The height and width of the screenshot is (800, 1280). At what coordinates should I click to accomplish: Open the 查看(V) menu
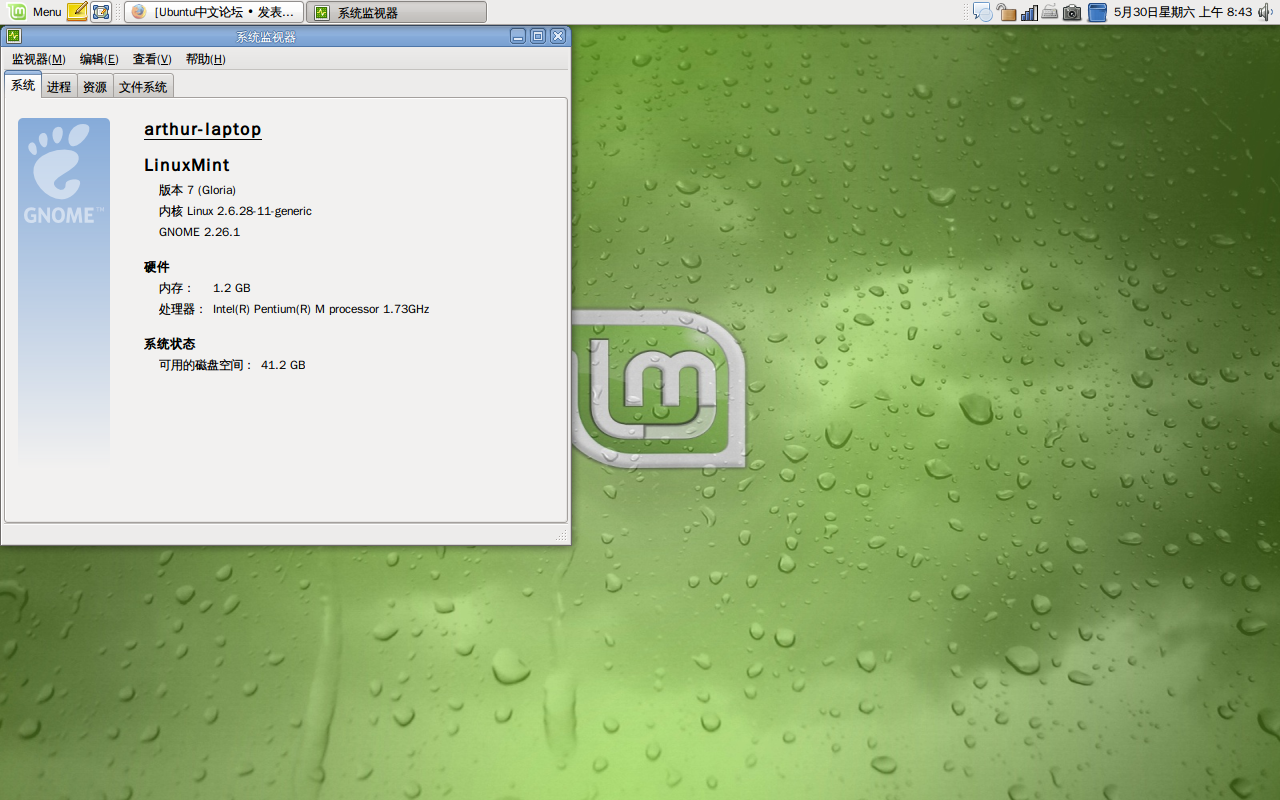[152, 59]
